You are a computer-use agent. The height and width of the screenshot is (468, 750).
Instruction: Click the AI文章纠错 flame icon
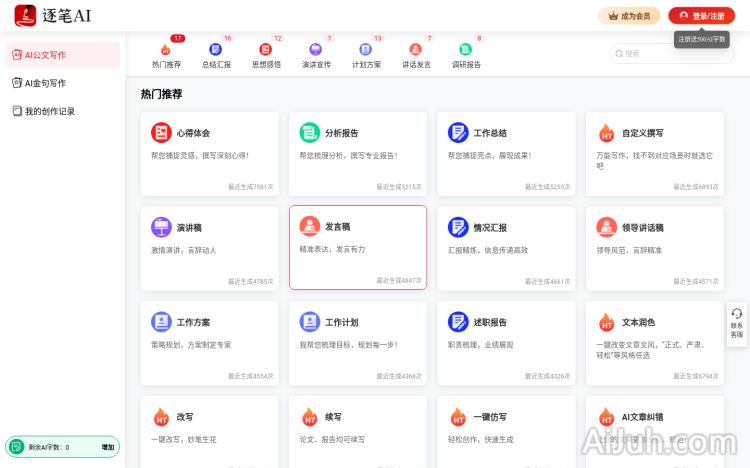click(607, 417)
